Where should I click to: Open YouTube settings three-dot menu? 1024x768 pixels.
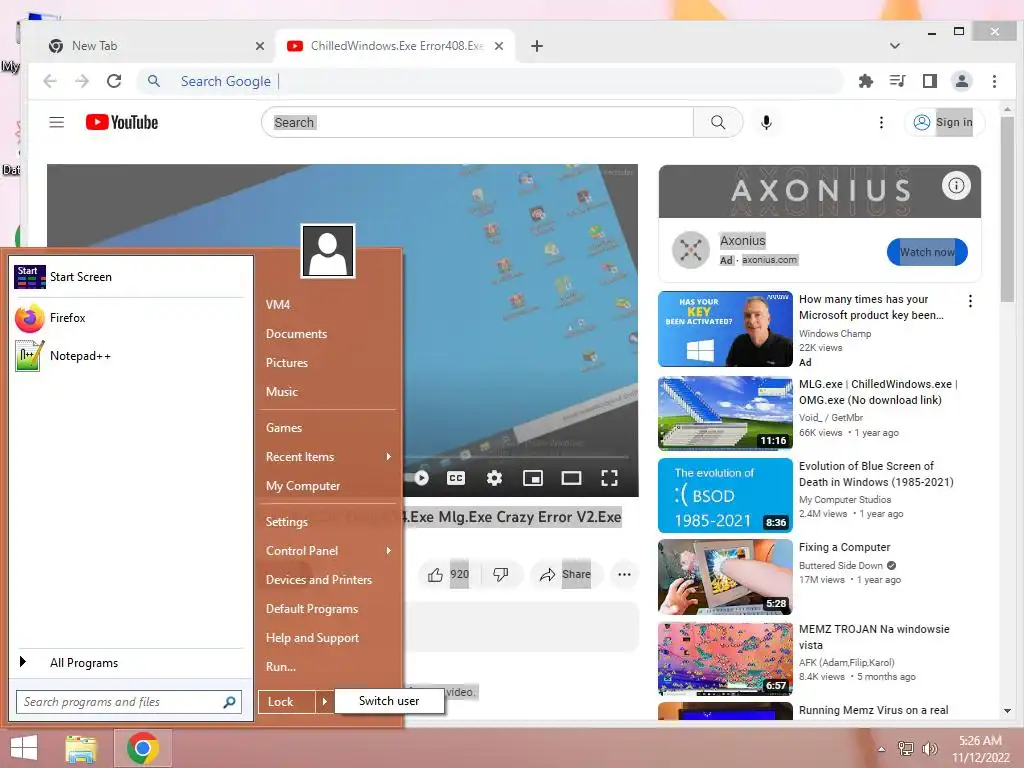[x=881, y=122]
